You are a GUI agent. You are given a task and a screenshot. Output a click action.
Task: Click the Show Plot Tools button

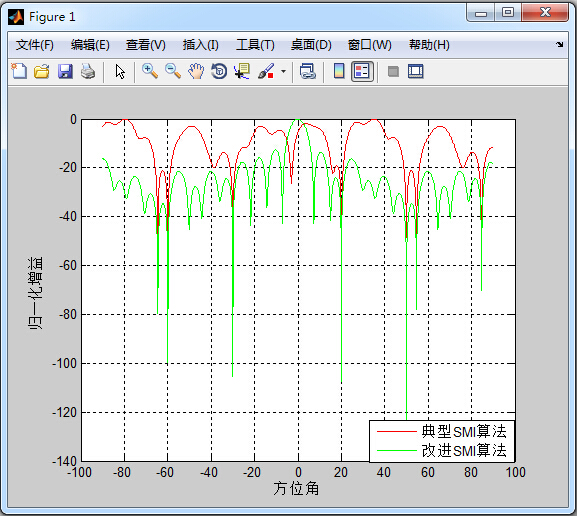pyautogui.click(x=416, y=71)
